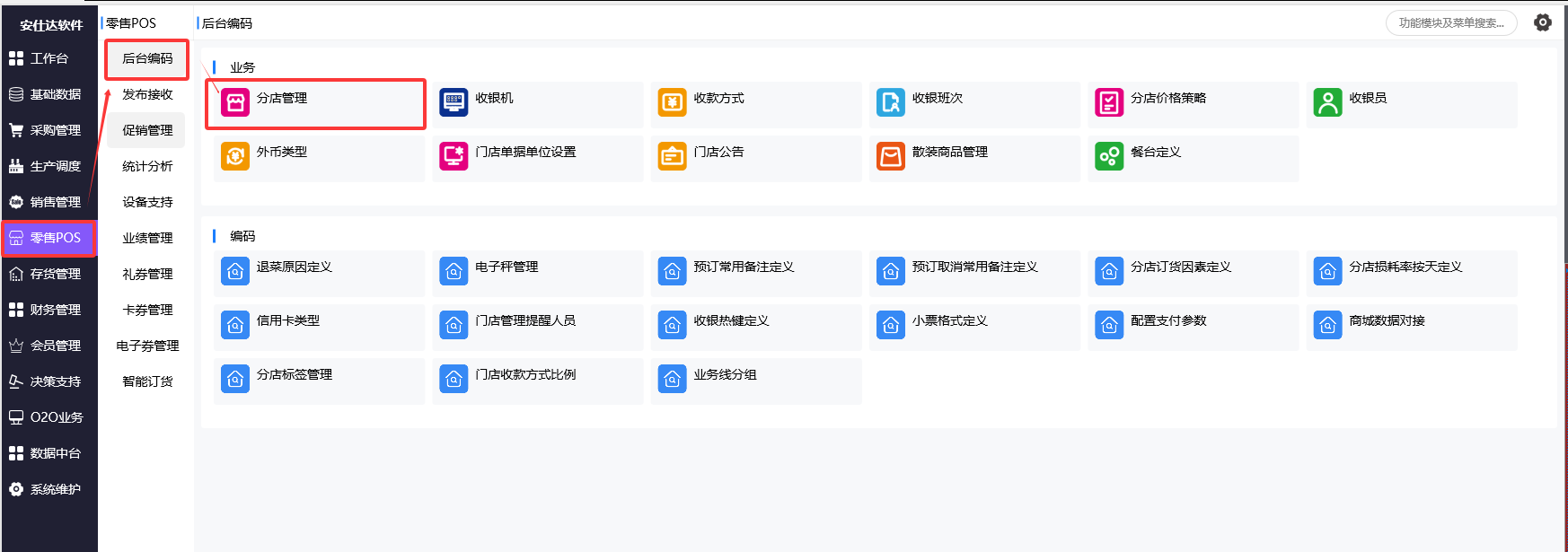Click the 业务线分组 icon
This screenshot has height=552, width=1568.
point(672,380)
